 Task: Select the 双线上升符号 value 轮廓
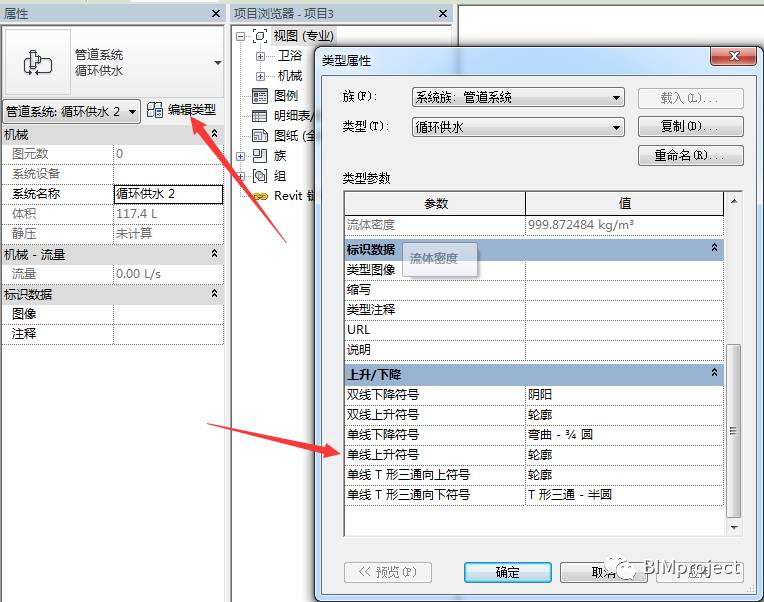tap(624, 414)
